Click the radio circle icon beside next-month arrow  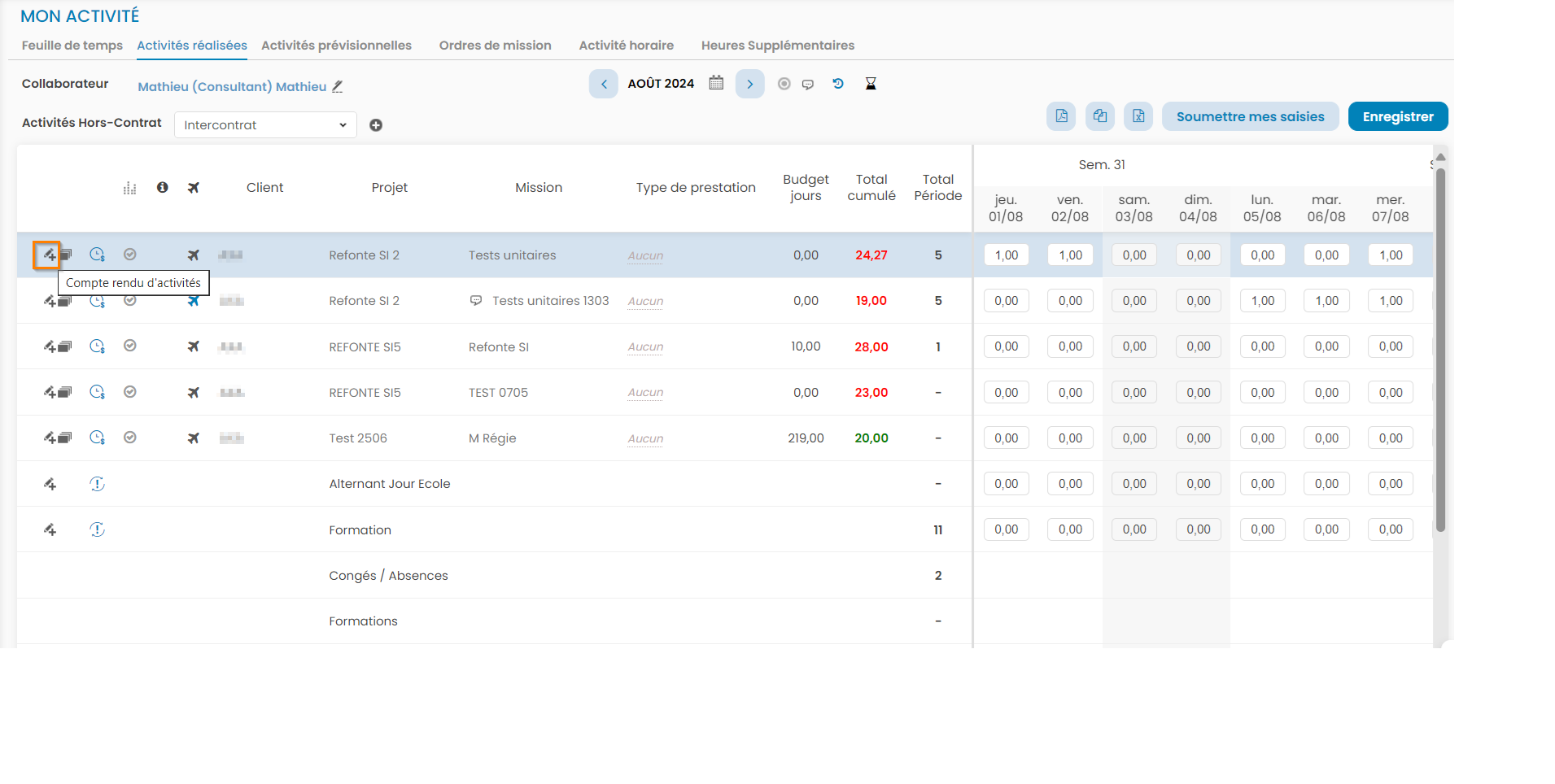pos(784,84)
